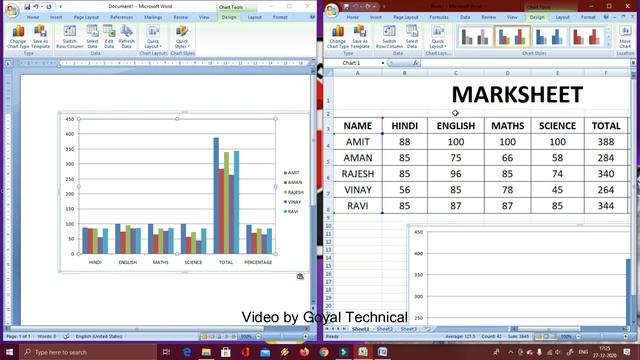Image resolution: width=640 pixels, height=360 pixels.
Task: Open Microsoft Edge from the taskbar
Action: click(x=187, y=352)
